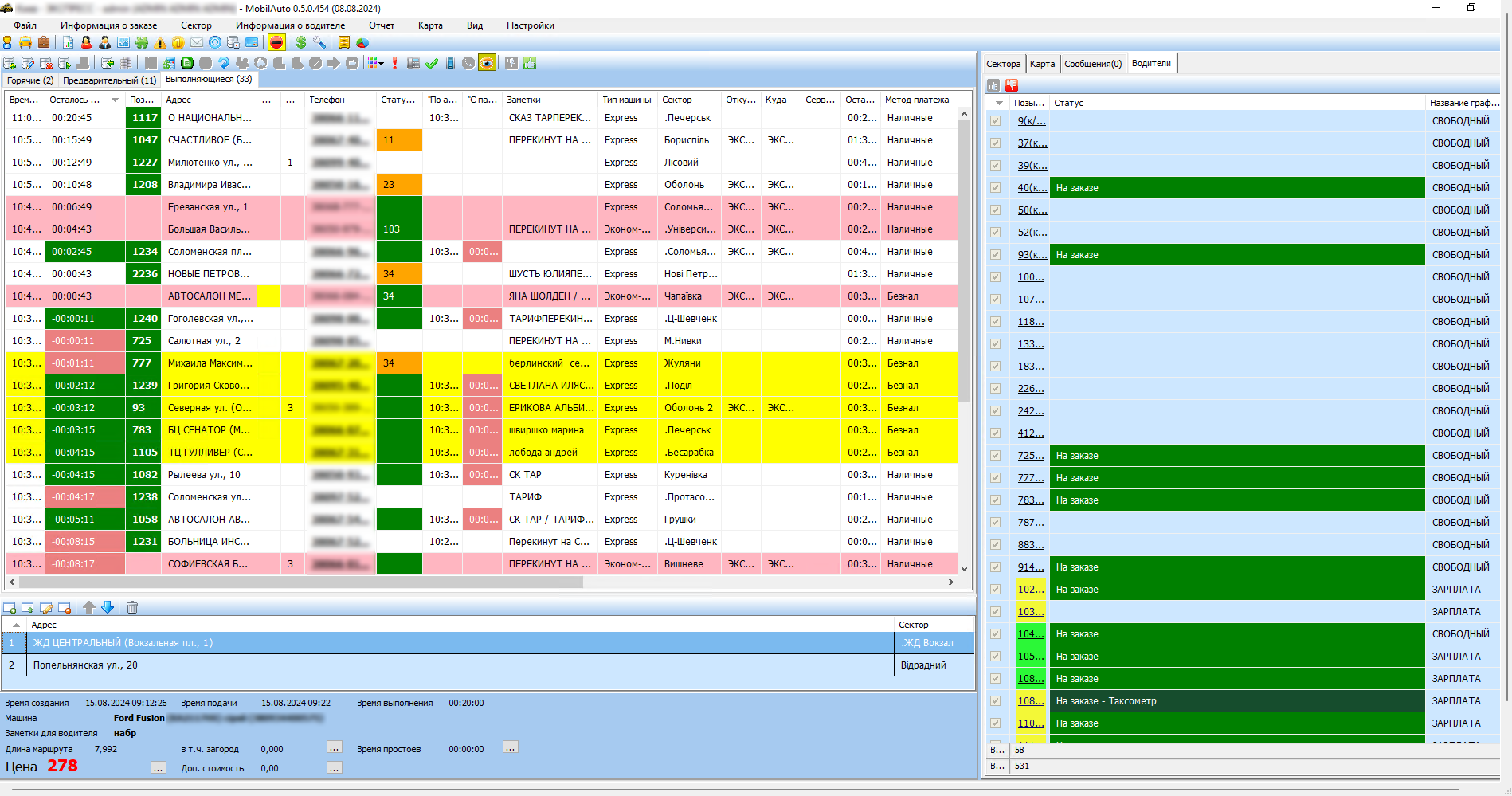
Task: Click the red exclamation mark icon
Action: (394, 63)
